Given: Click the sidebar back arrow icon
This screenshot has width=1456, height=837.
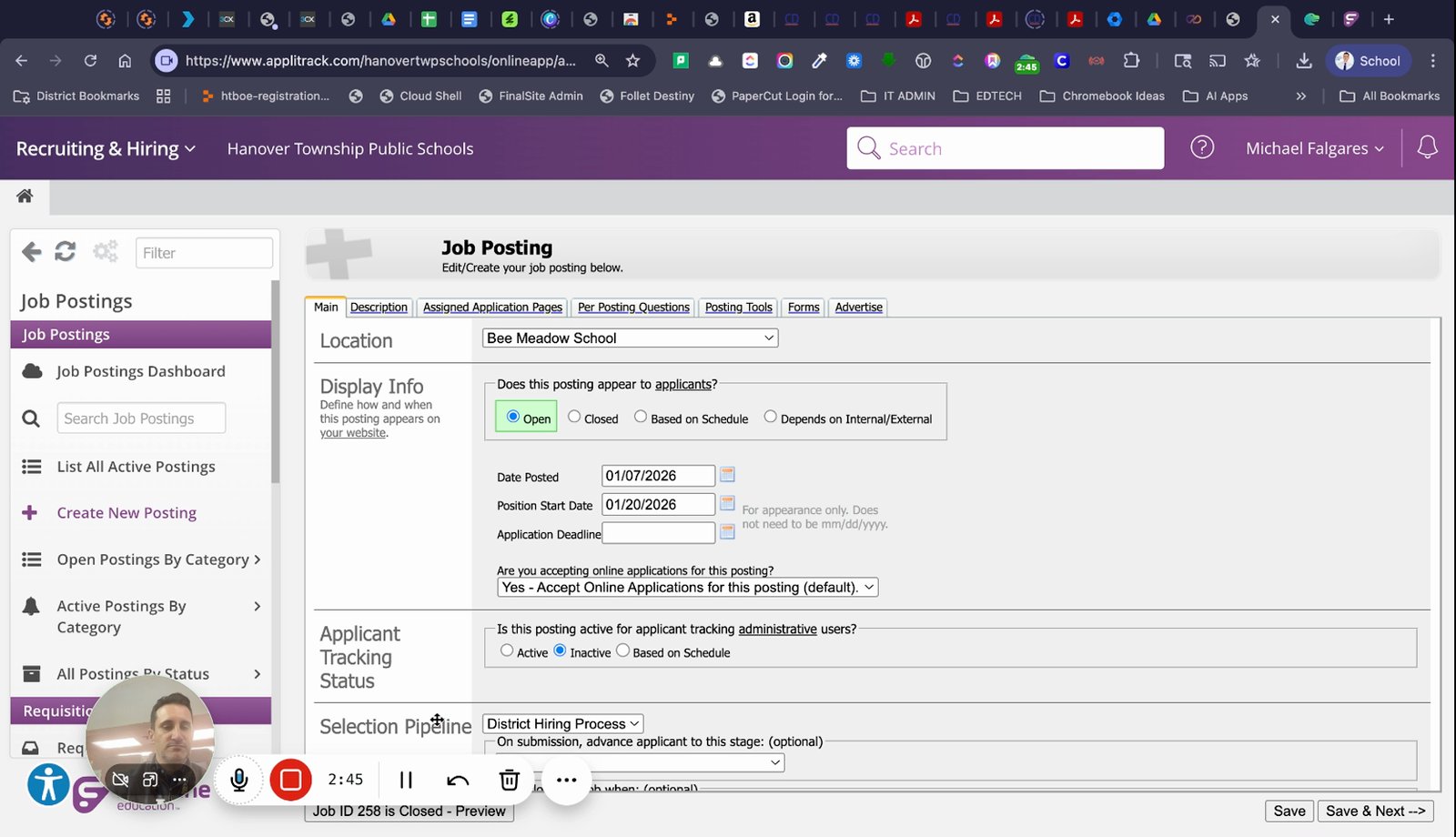Looking at the screenshot, I should pos(32,252).
